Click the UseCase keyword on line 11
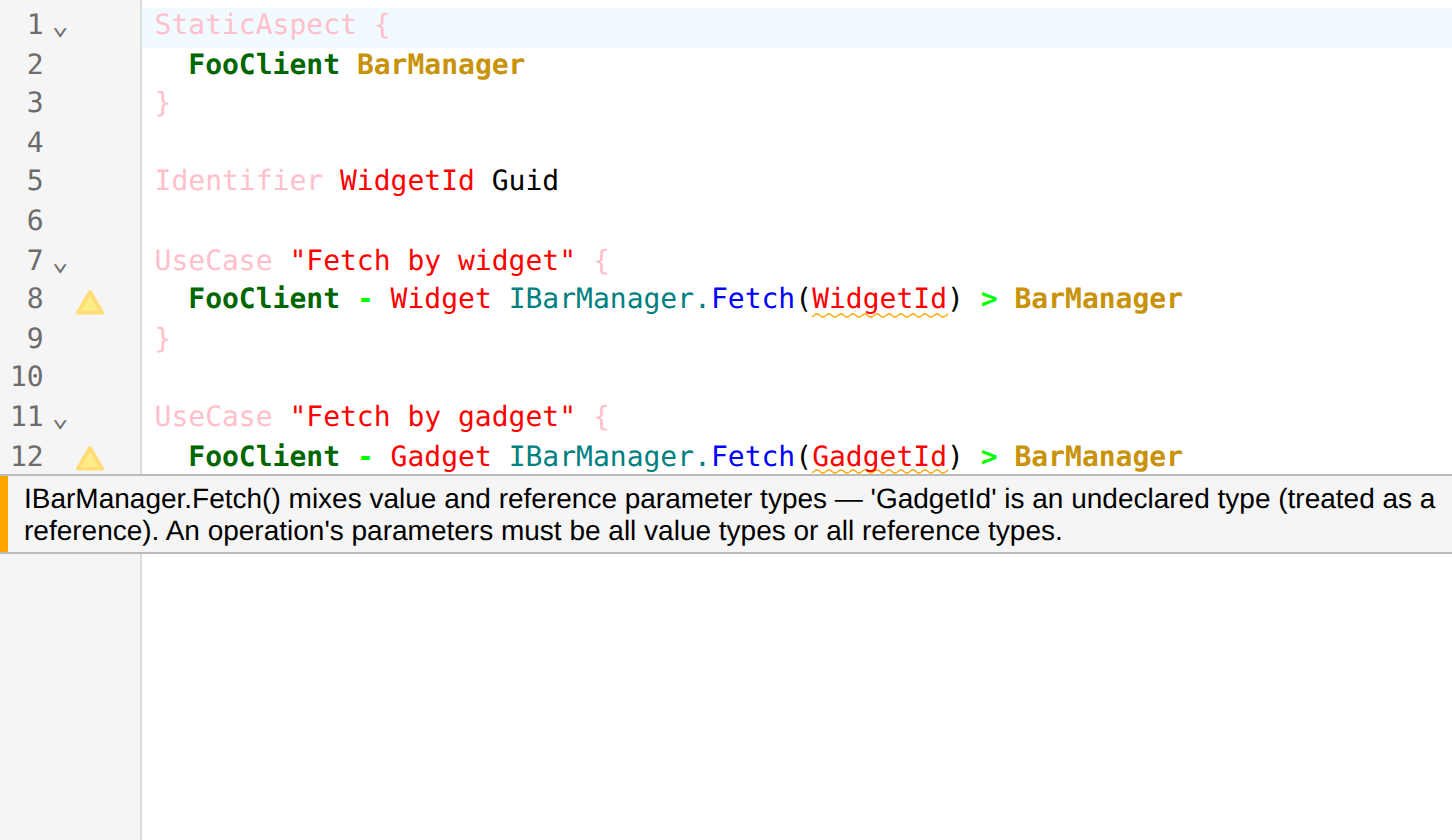Screen dimensions: 1452x840 213,417
